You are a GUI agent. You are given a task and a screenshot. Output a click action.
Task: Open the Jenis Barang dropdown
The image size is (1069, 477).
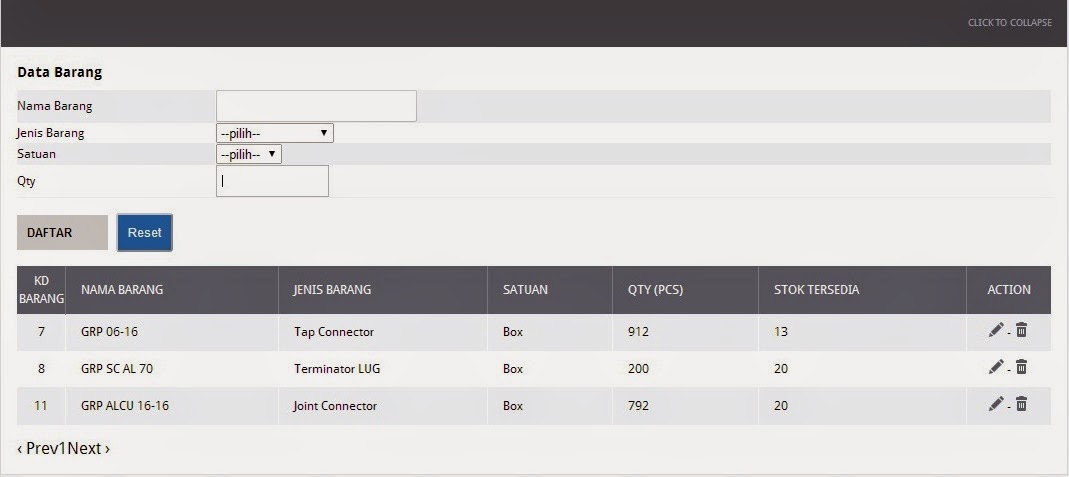[275, 133]
